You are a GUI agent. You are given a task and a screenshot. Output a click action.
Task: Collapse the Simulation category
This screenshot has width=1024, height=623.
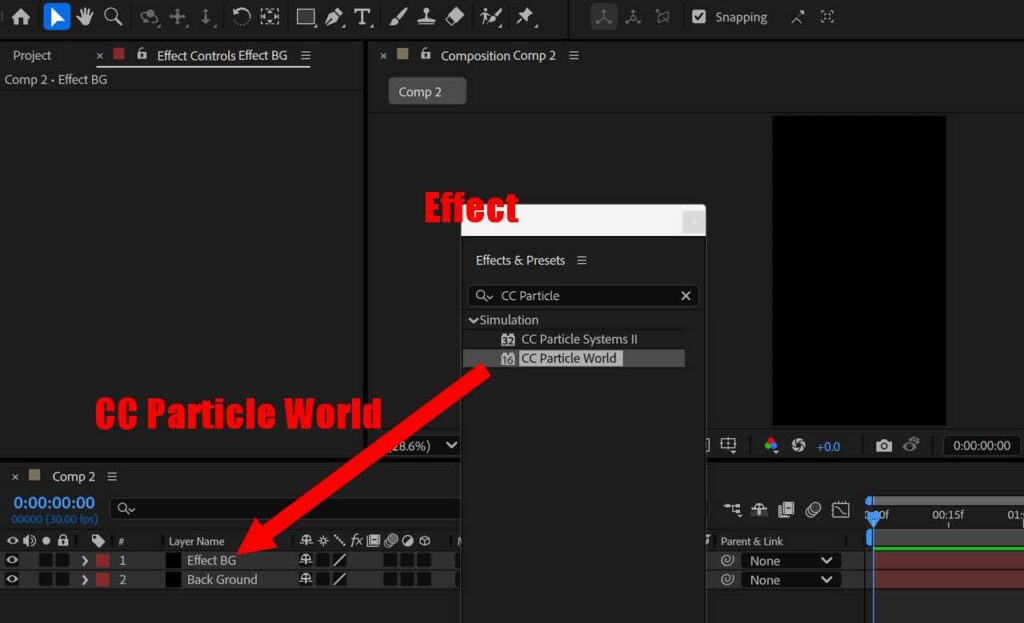(473, 320)
